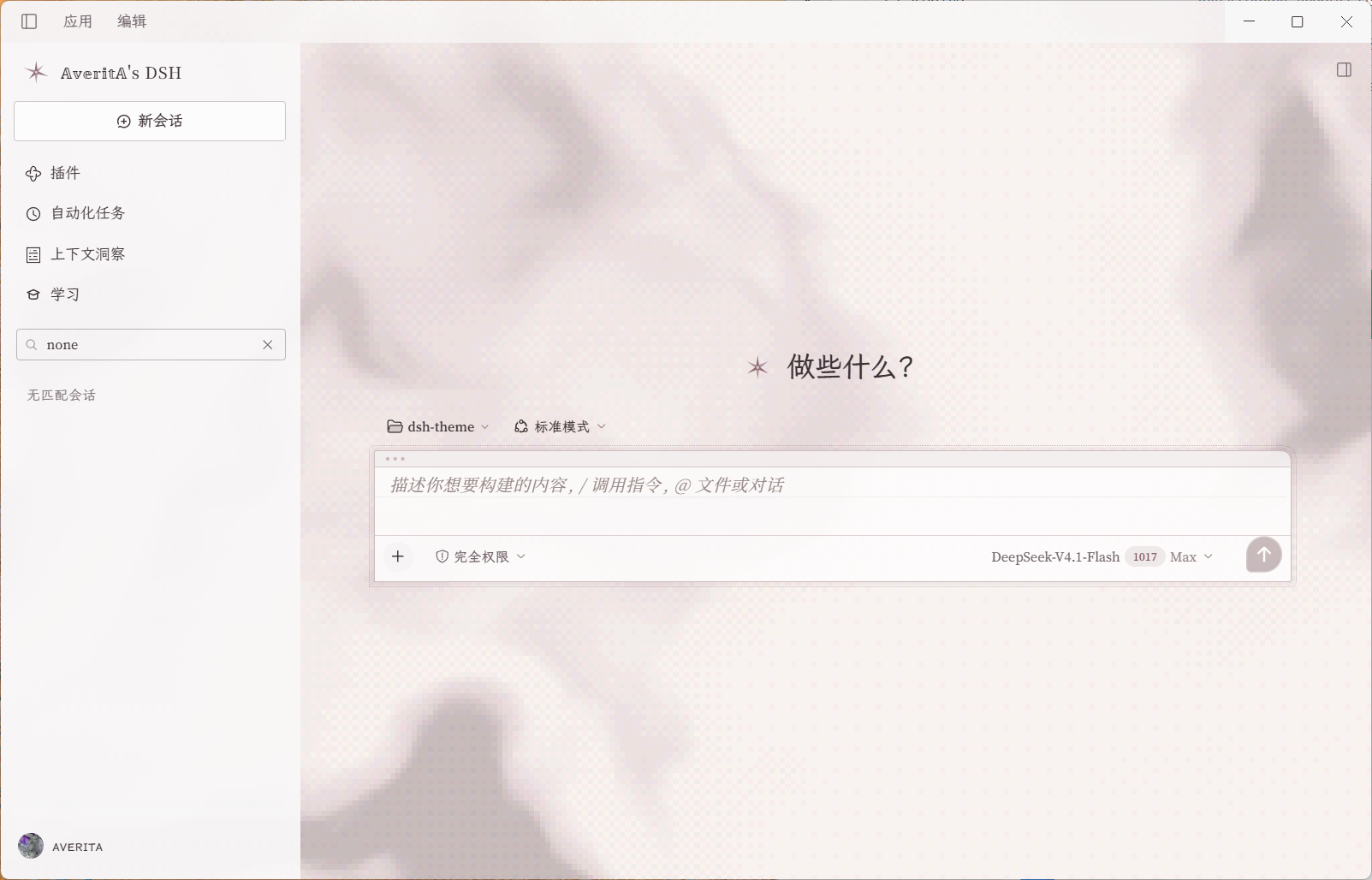Focus the prompt input describing what to build
The image size is (1372, 880).
click(832, 501)
